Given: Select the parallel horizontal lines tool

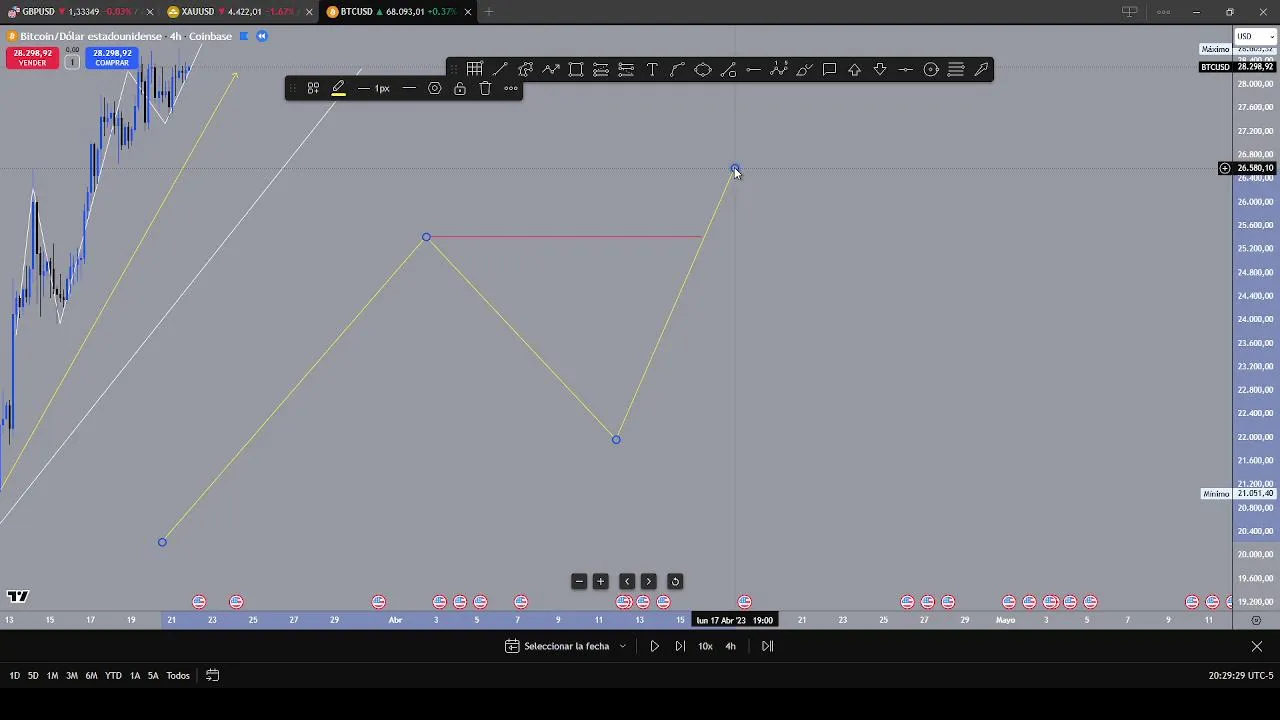Looking at the screenshot, I should tap(956, 69).
